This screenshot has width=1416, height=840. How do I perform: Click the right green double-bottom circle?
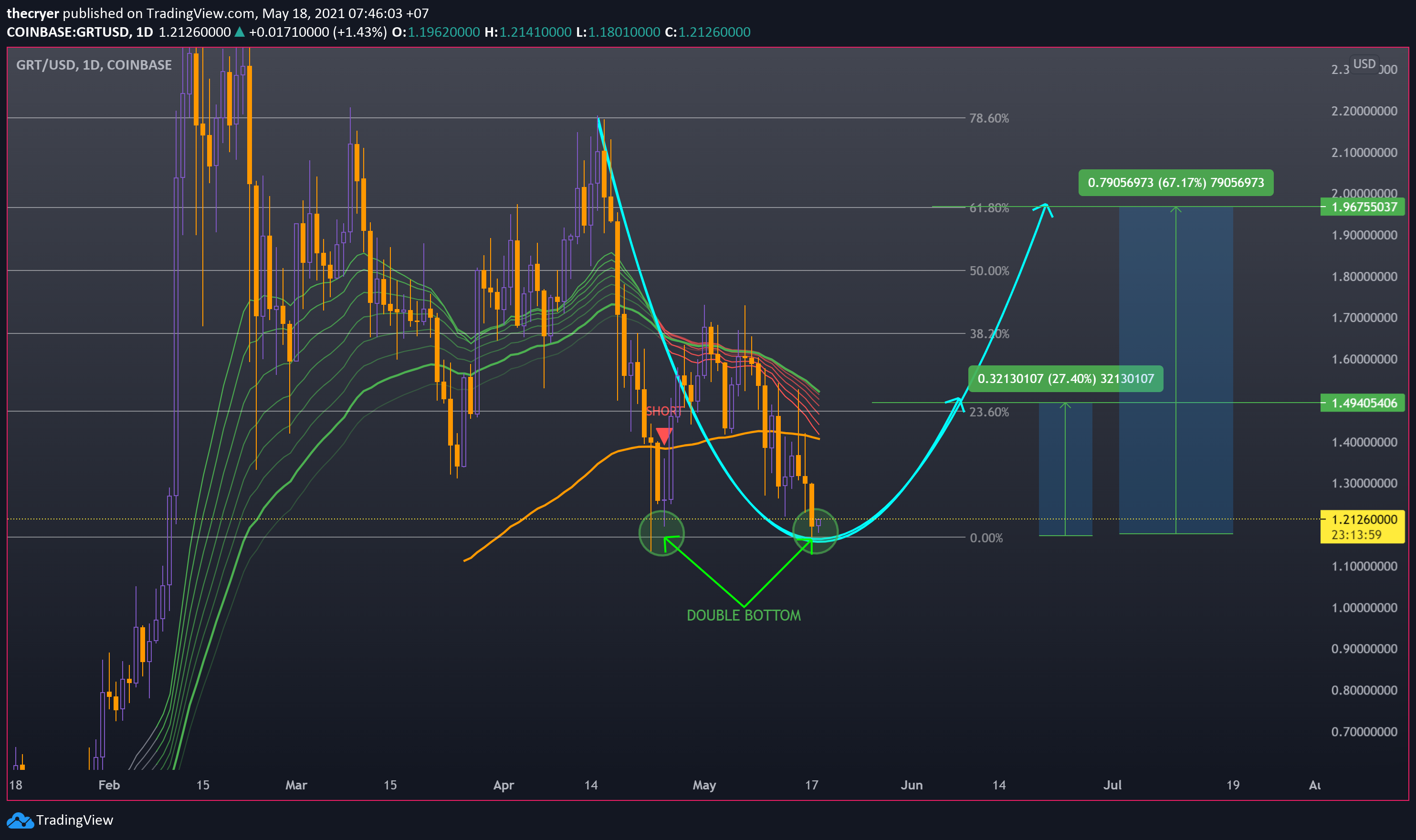[x=815, y=531]
